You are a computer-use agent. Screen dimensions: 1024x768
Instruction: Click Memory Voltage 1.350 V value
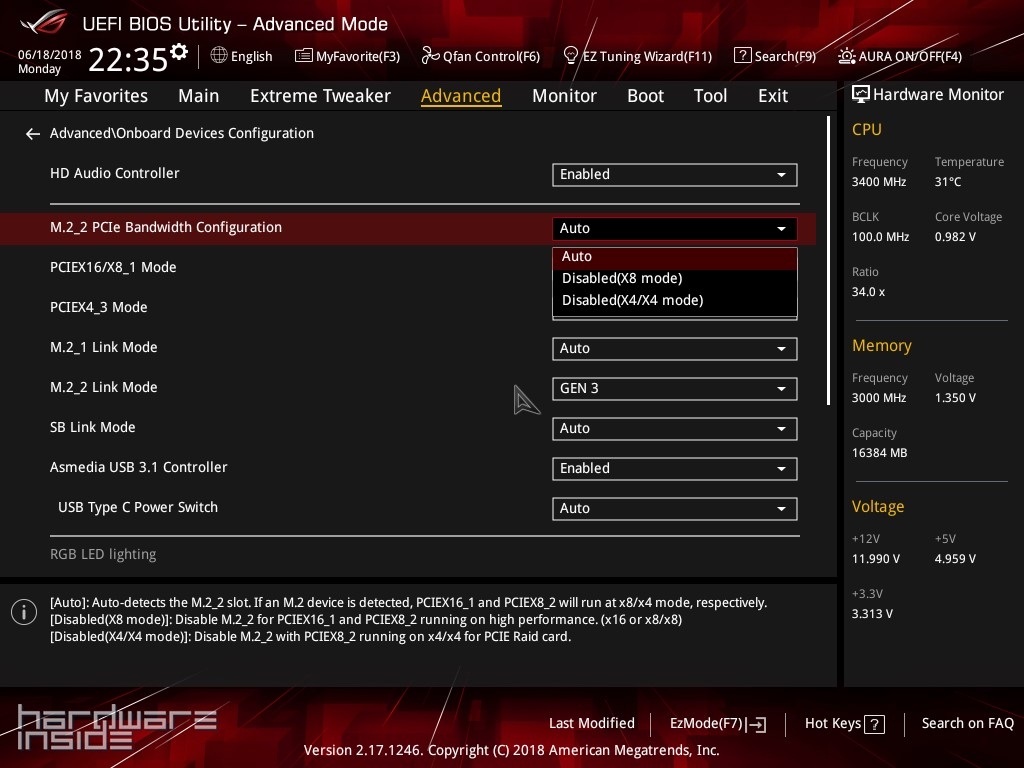955,398
